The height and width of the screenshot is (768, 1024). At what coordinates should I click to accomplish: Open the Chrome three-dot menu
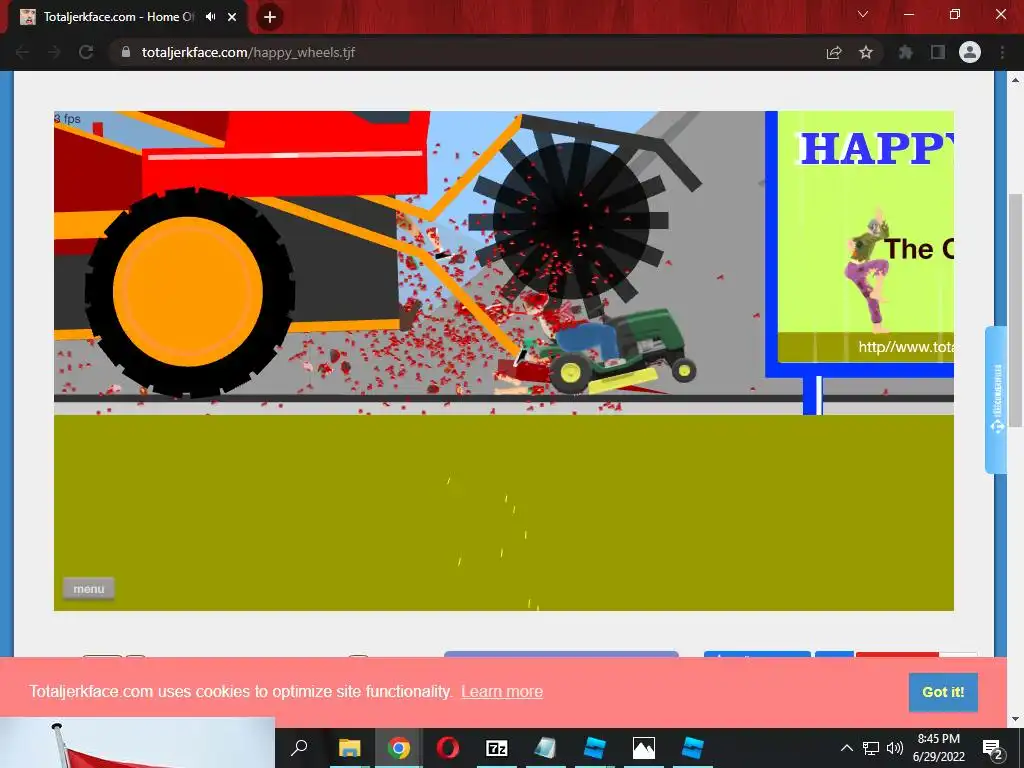[x=1002, y=52]
